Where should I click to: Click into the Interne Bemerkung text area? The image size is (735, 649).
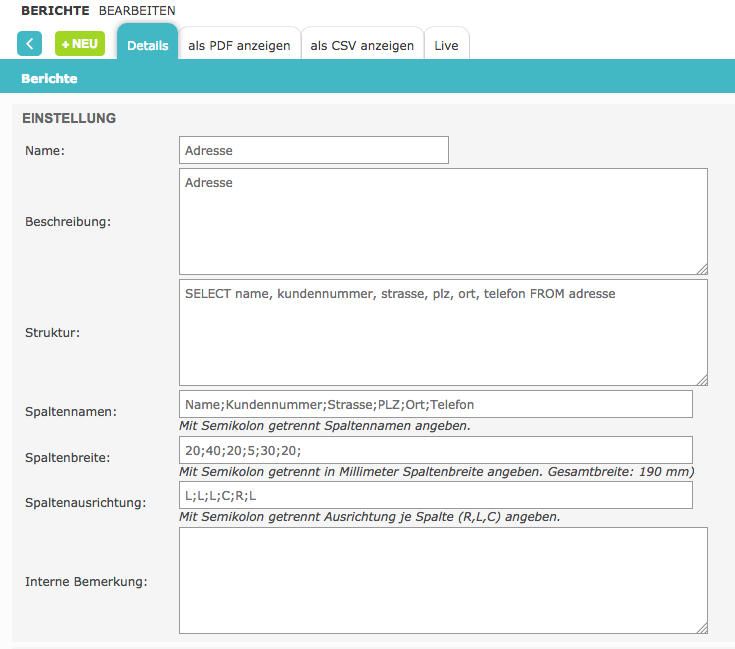(443, 580)
